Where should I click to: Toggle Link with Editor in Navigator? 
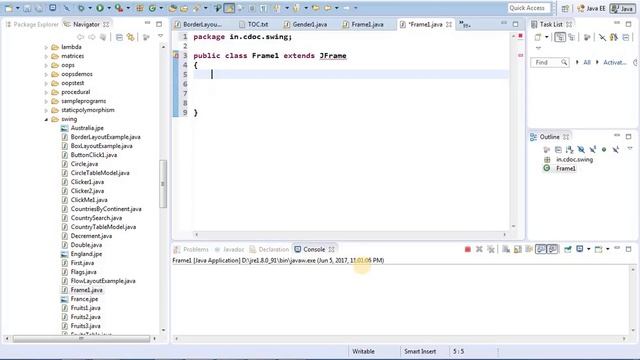[x=131, y=38]
